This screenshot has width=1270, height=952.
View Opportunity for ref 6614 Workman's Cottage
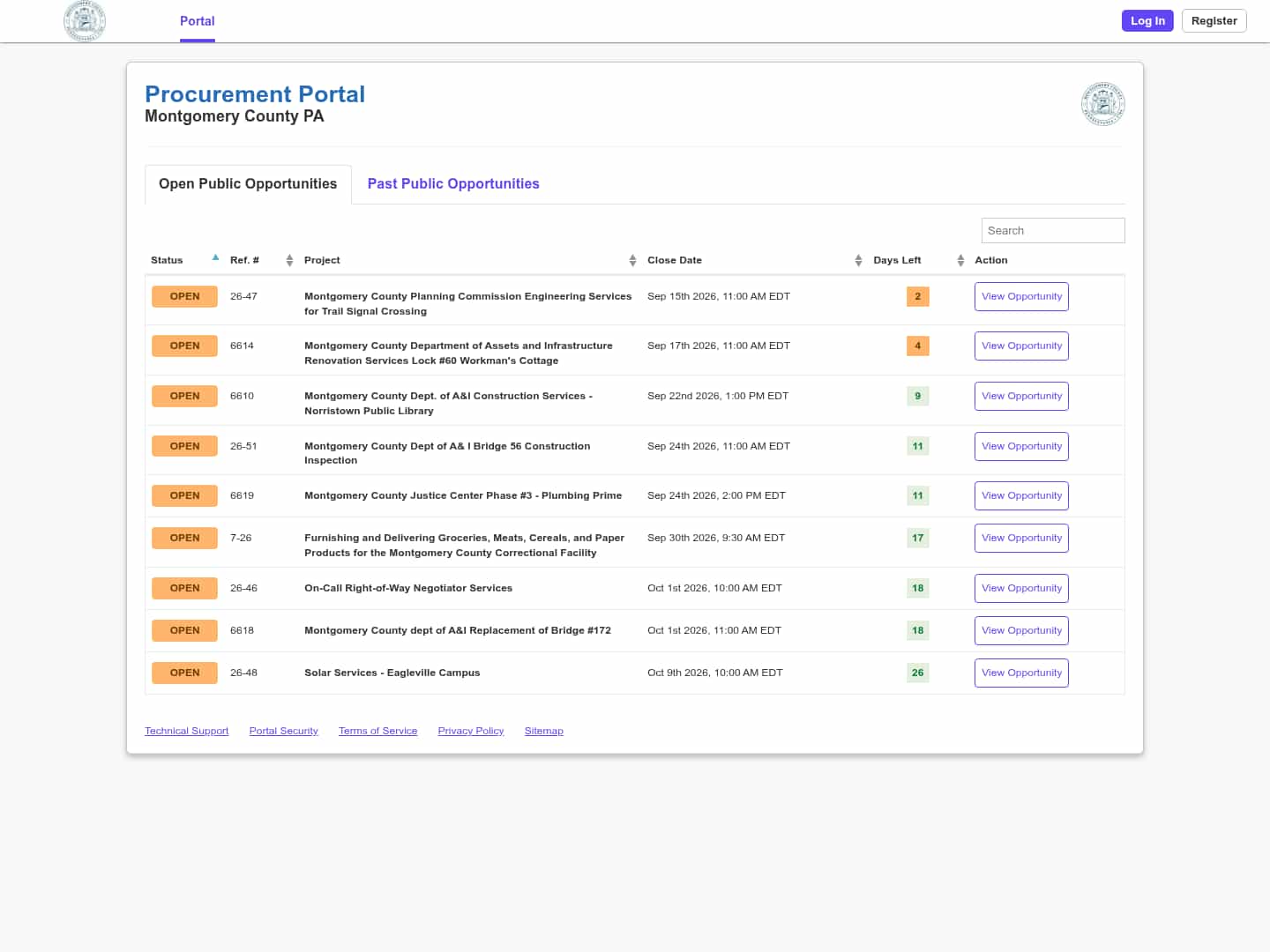coord(1021,346)
